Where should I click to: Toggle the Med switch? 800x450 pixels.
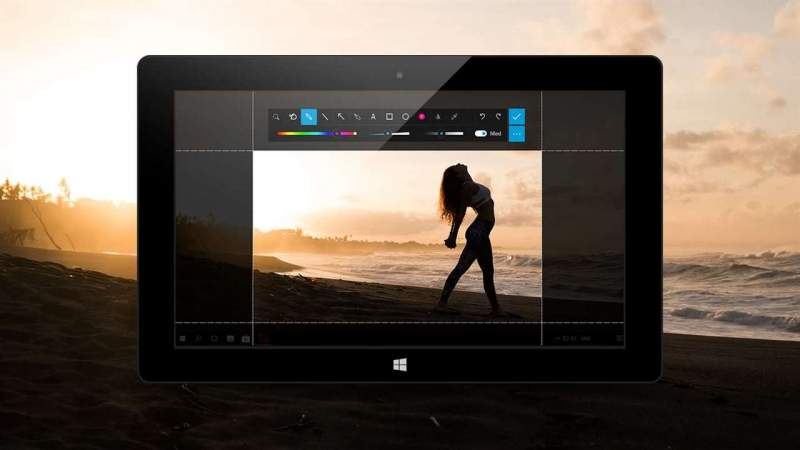tap(481, 134)
